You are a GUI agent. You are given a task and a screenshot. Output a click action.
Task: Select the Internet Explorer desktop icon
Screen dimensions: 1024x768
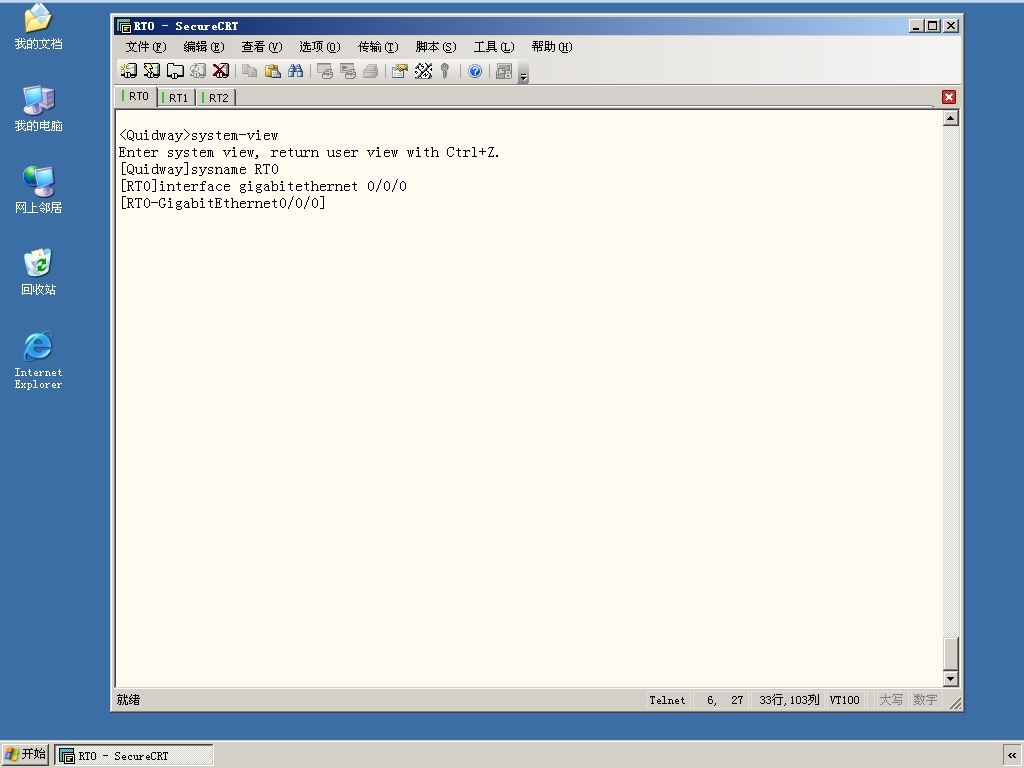click(39, 360)
